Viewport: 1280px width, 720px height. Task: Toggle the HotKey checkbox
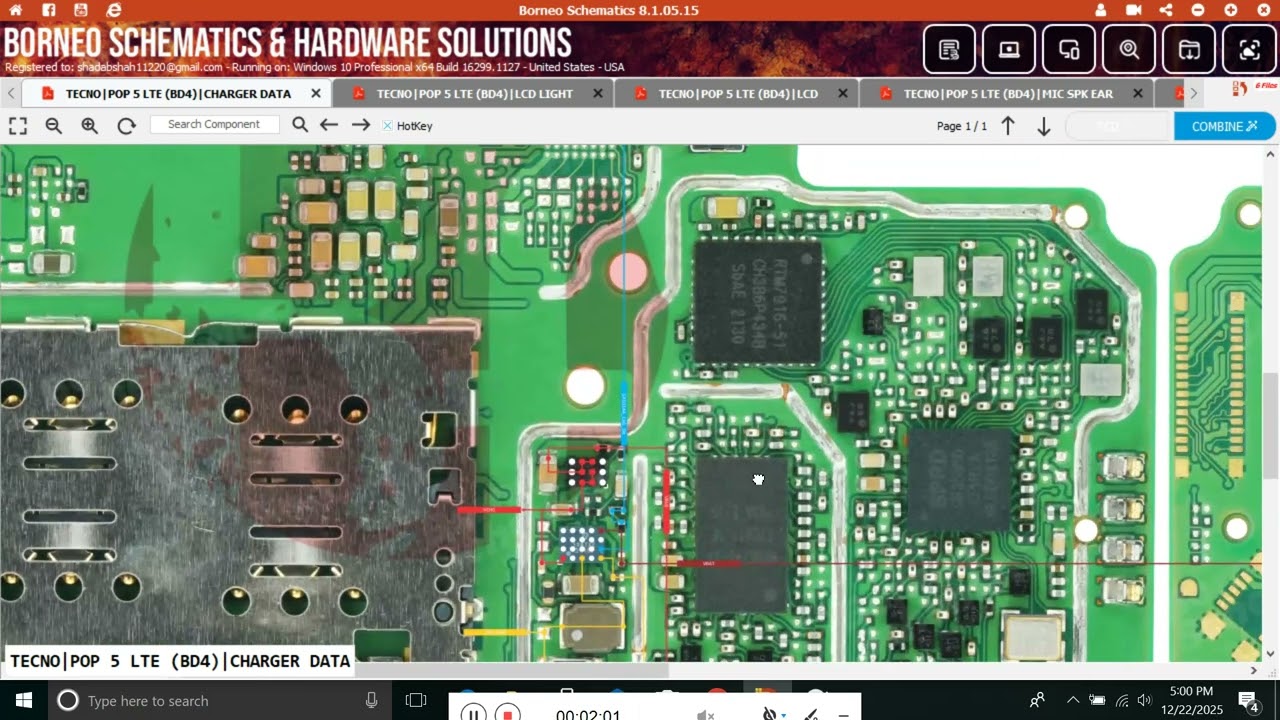(x=388, y=126)
